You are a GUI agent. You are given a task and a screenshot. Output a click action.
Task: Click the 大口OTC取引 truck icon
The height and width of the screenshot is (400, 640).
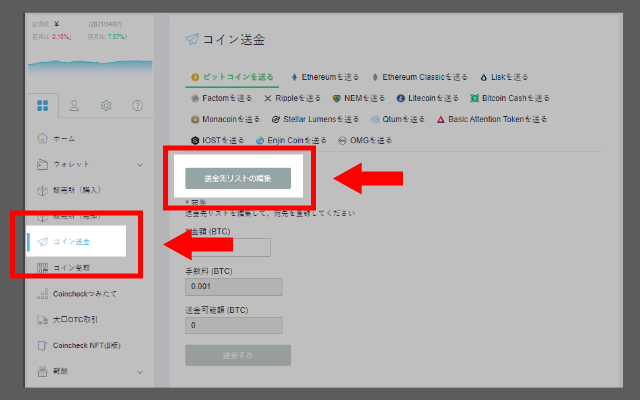pos(42,320)
